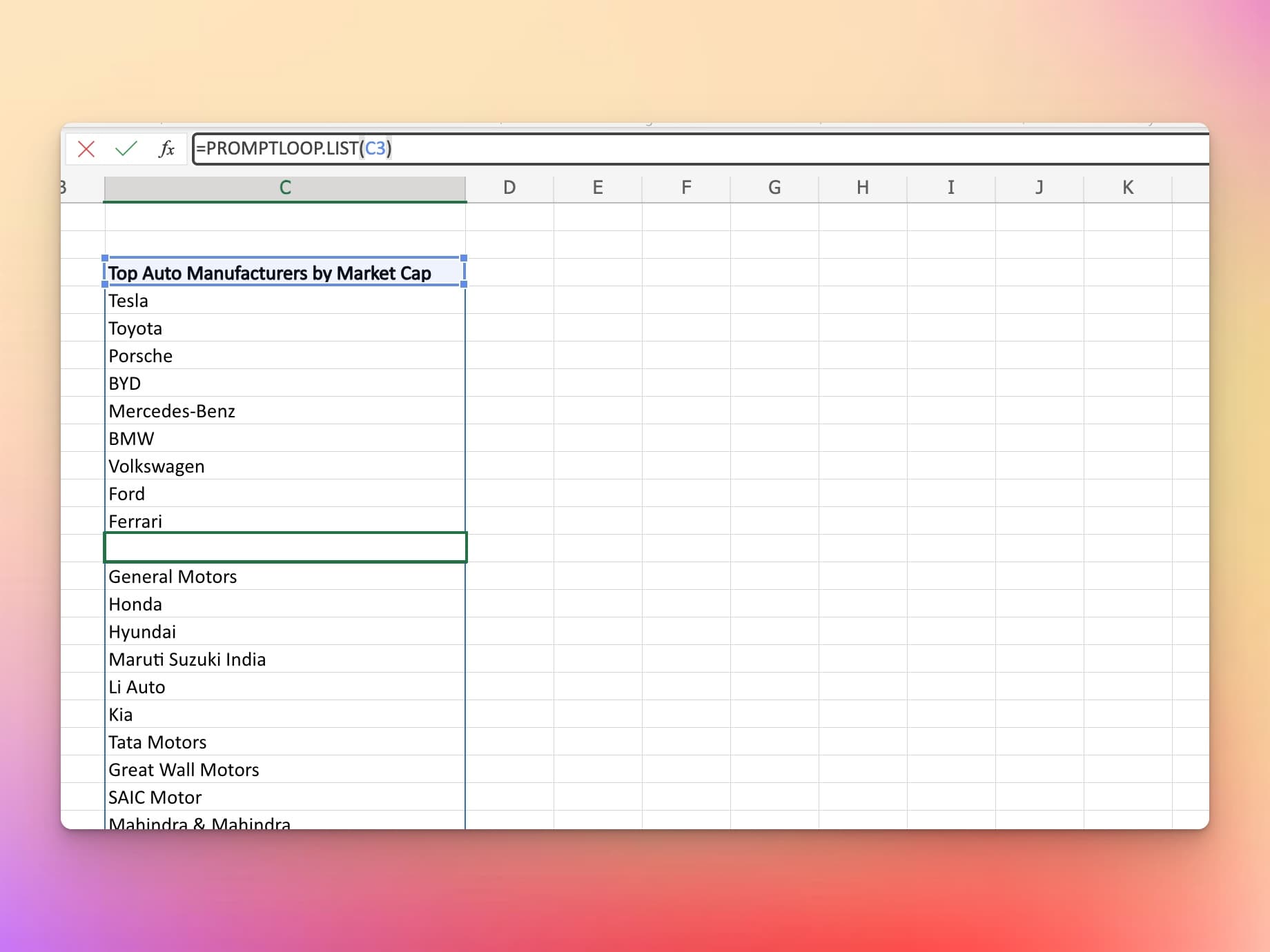
Task: Select the Great Wall Motors cell
Action: [284, 770]
